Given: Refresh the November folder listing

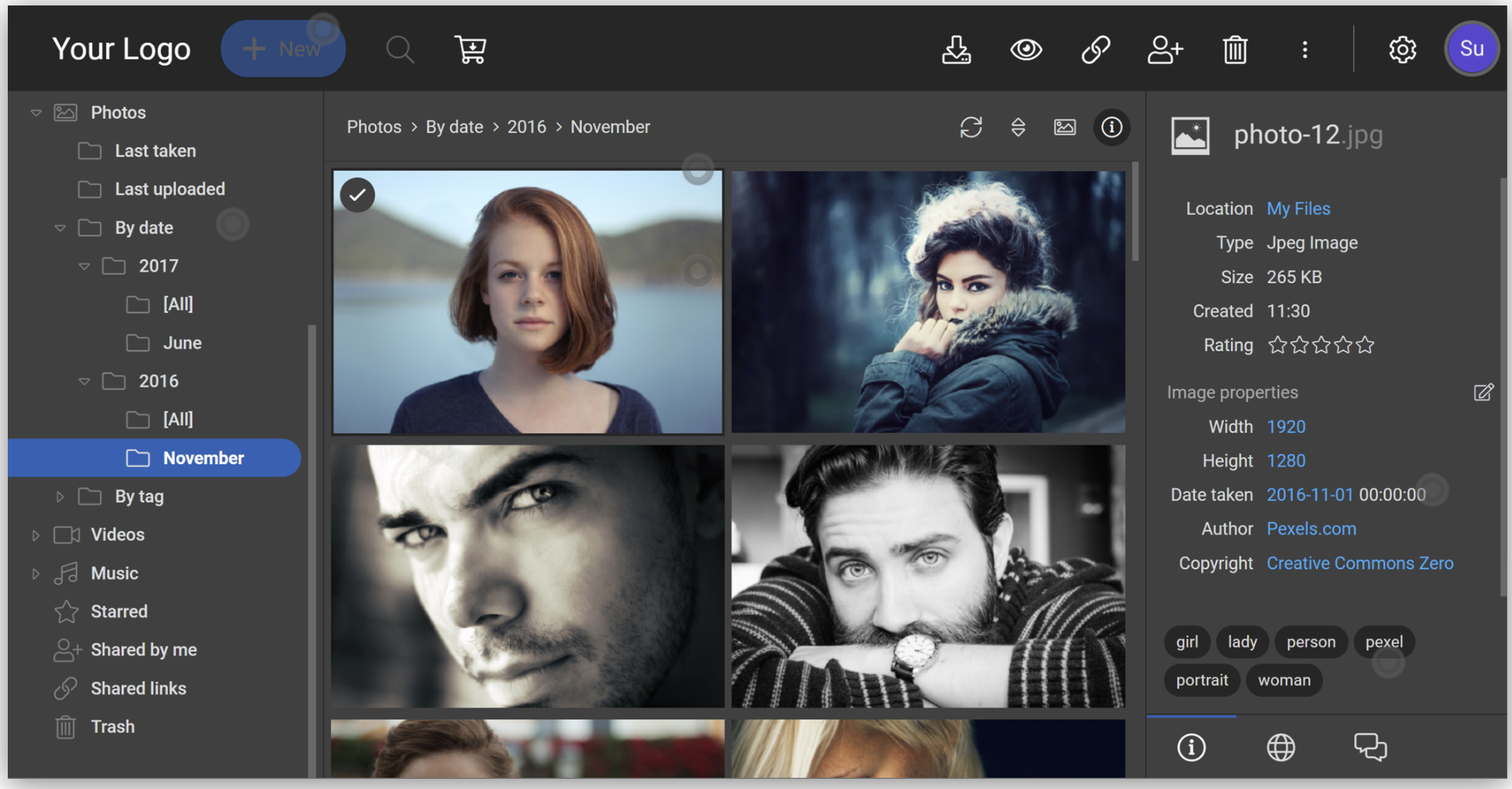Looking at the screenshot, I should pyautogui.click(x=971, y=127).
